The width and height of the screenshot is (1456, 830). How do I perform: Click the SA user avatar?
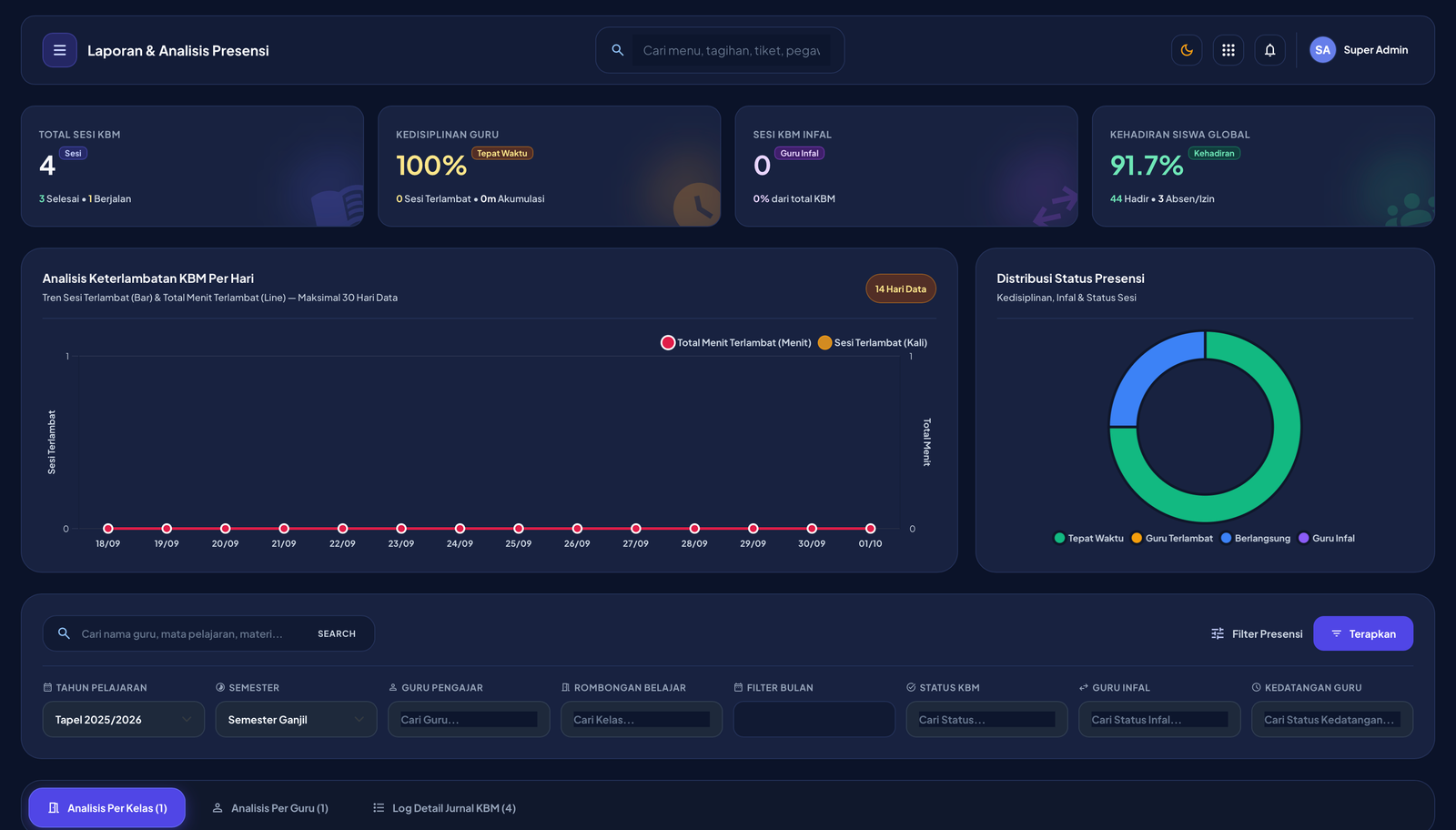pos(1322,50)
